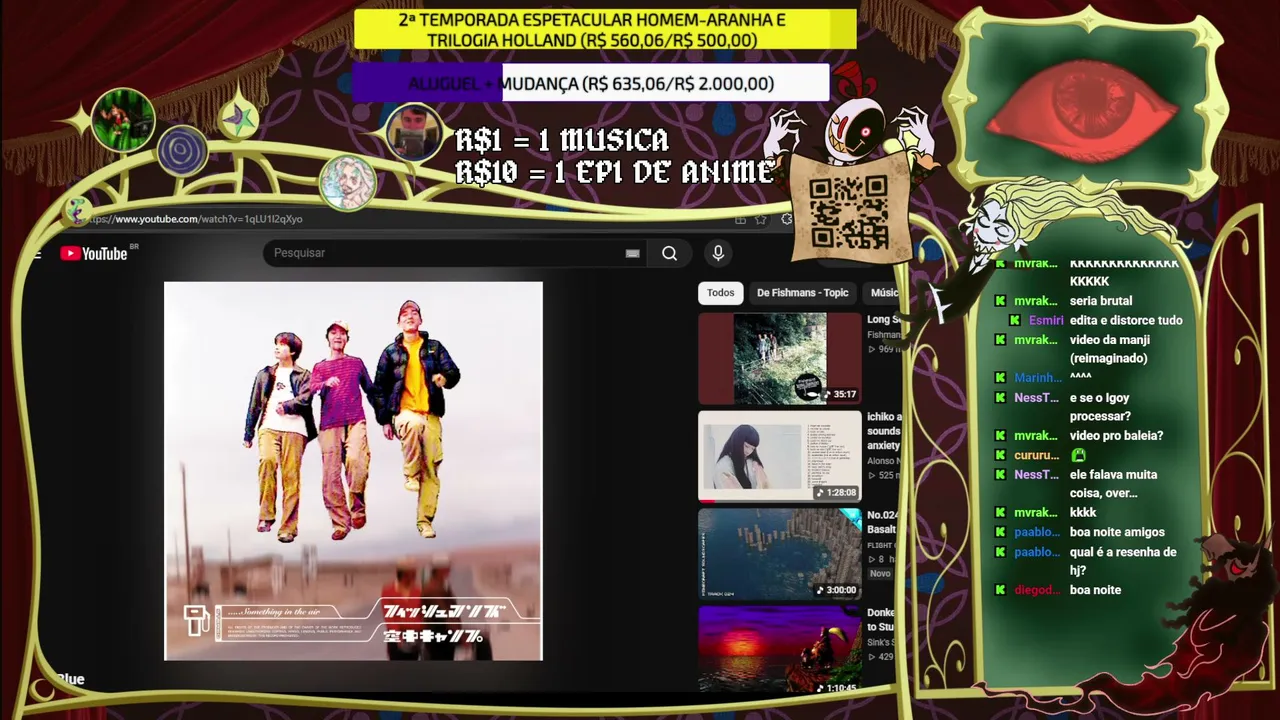Click chat message 'video da manji (reimaginado)'
Screen dimensions: 1280x720
click(1109, 349)
